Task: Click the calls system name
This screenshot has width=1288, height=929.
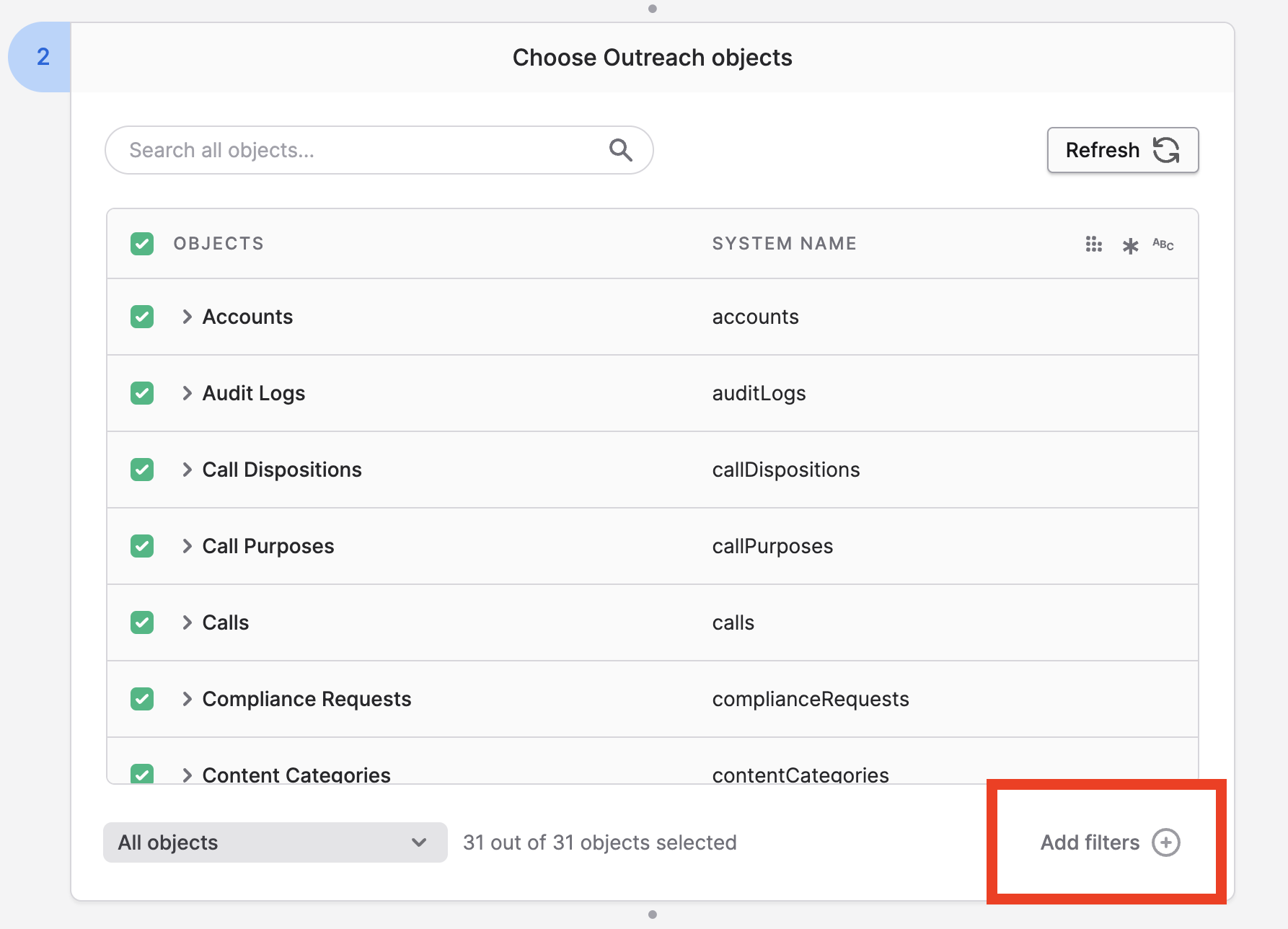Action: (x=733, y=622)
